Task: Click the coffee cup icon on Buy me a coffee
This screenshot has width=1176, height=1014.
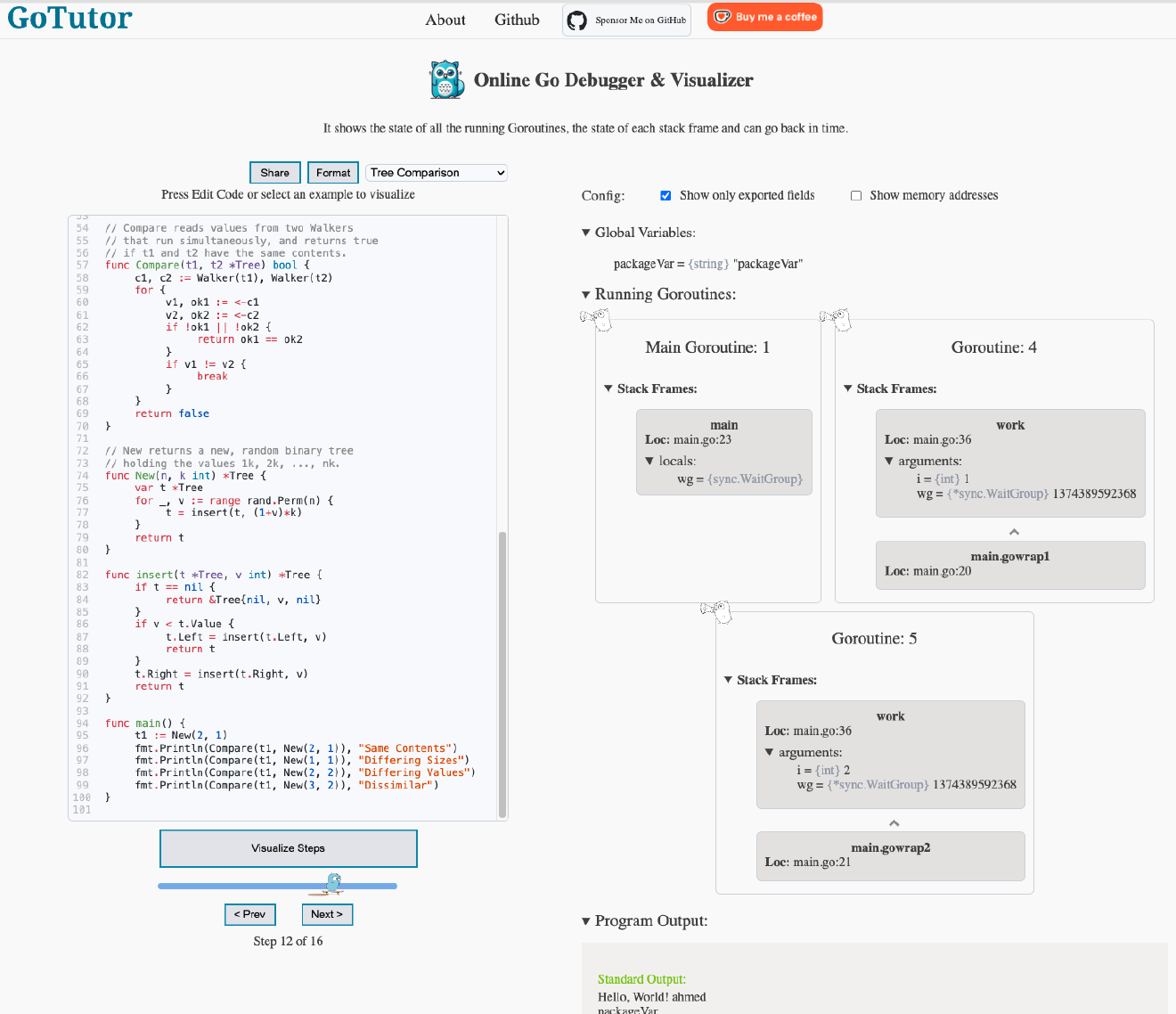Action: pos(720,16)
